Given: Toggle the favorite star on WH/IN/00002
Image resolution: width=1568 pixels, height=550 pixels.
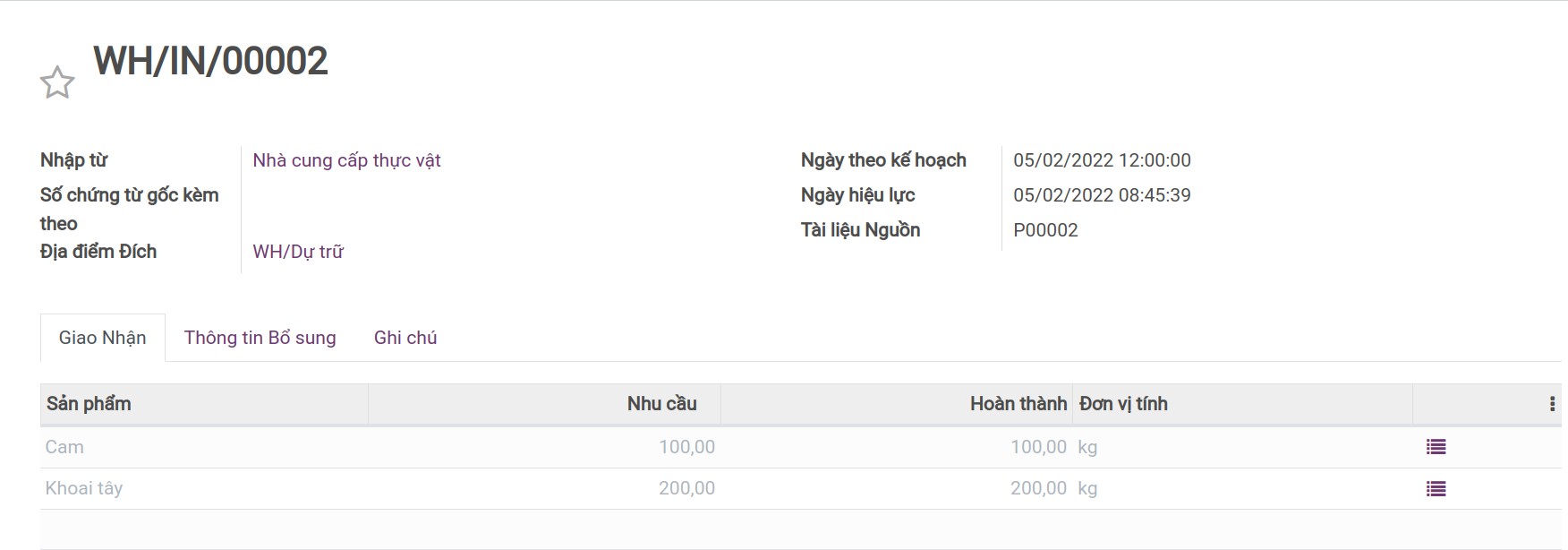Looking at the screenshot, I should click(x=57, y=82).
